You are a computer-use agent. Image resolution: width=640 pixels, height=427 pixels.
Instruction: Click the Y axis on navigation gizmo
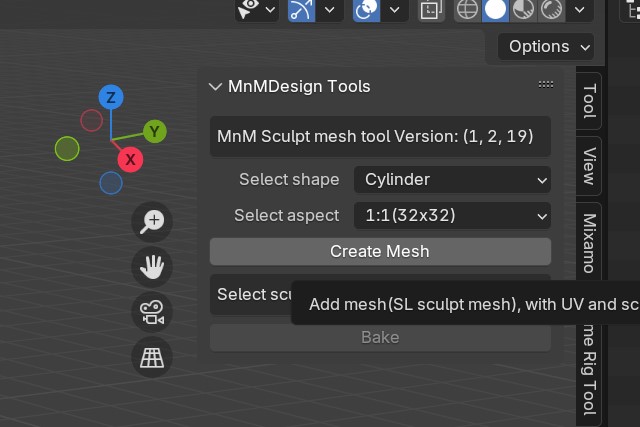pyautogui.click(x=155, y=131)
